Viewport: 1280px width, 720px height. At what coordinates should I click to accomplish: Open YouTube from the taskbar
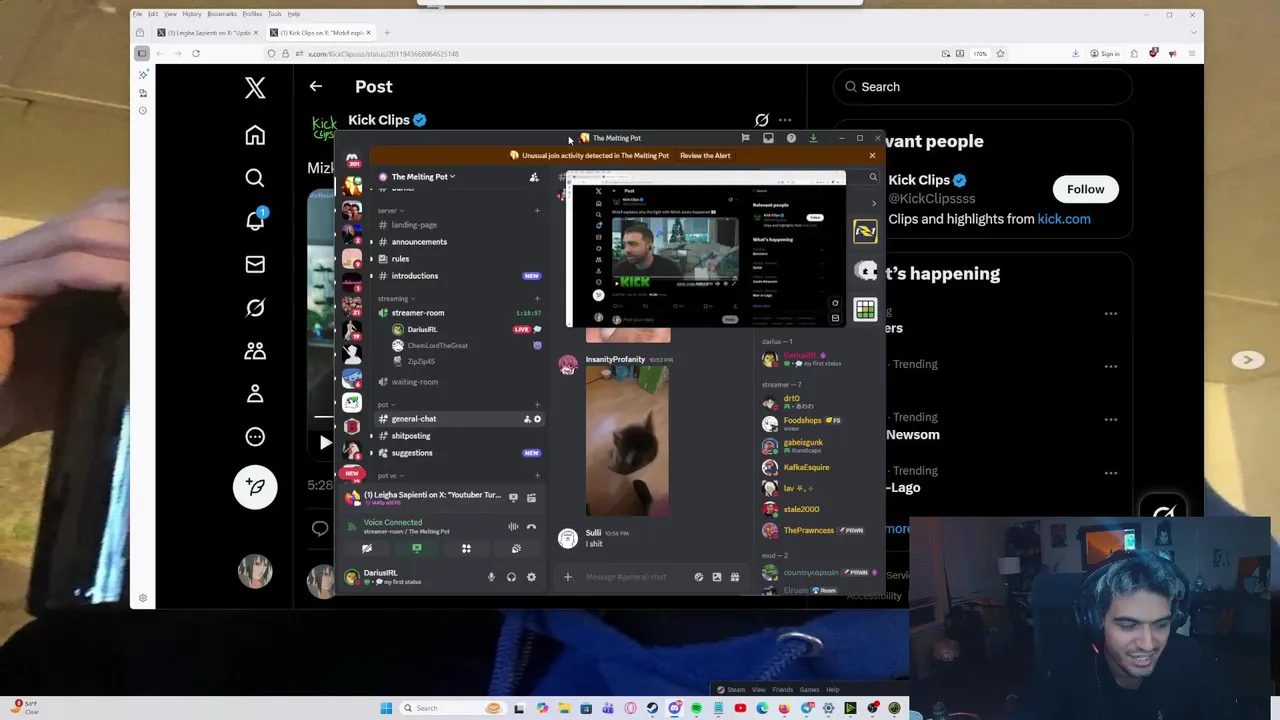(740, 708)
